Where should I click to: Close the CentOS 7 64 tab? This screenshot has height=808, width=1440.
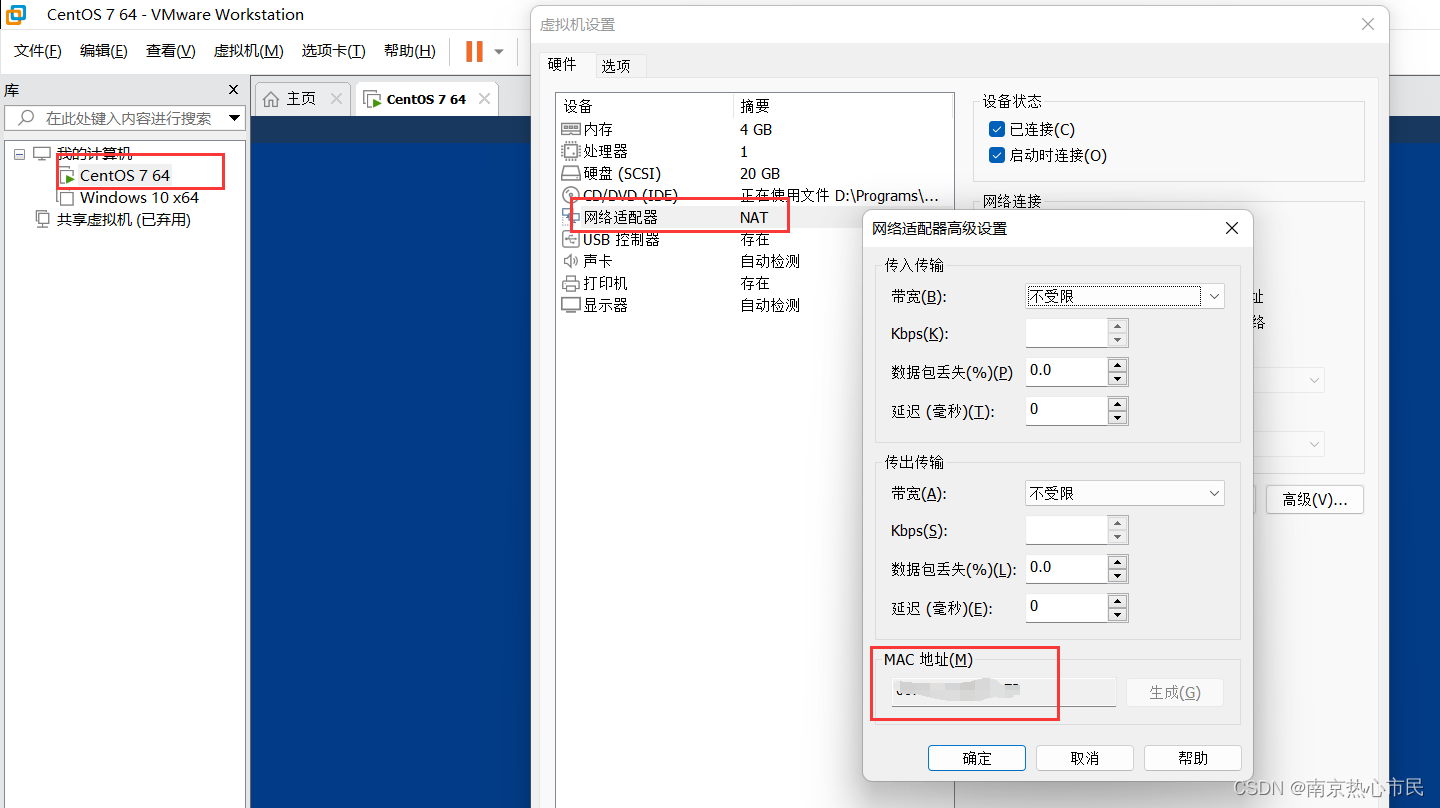click(x=484, y=99)
